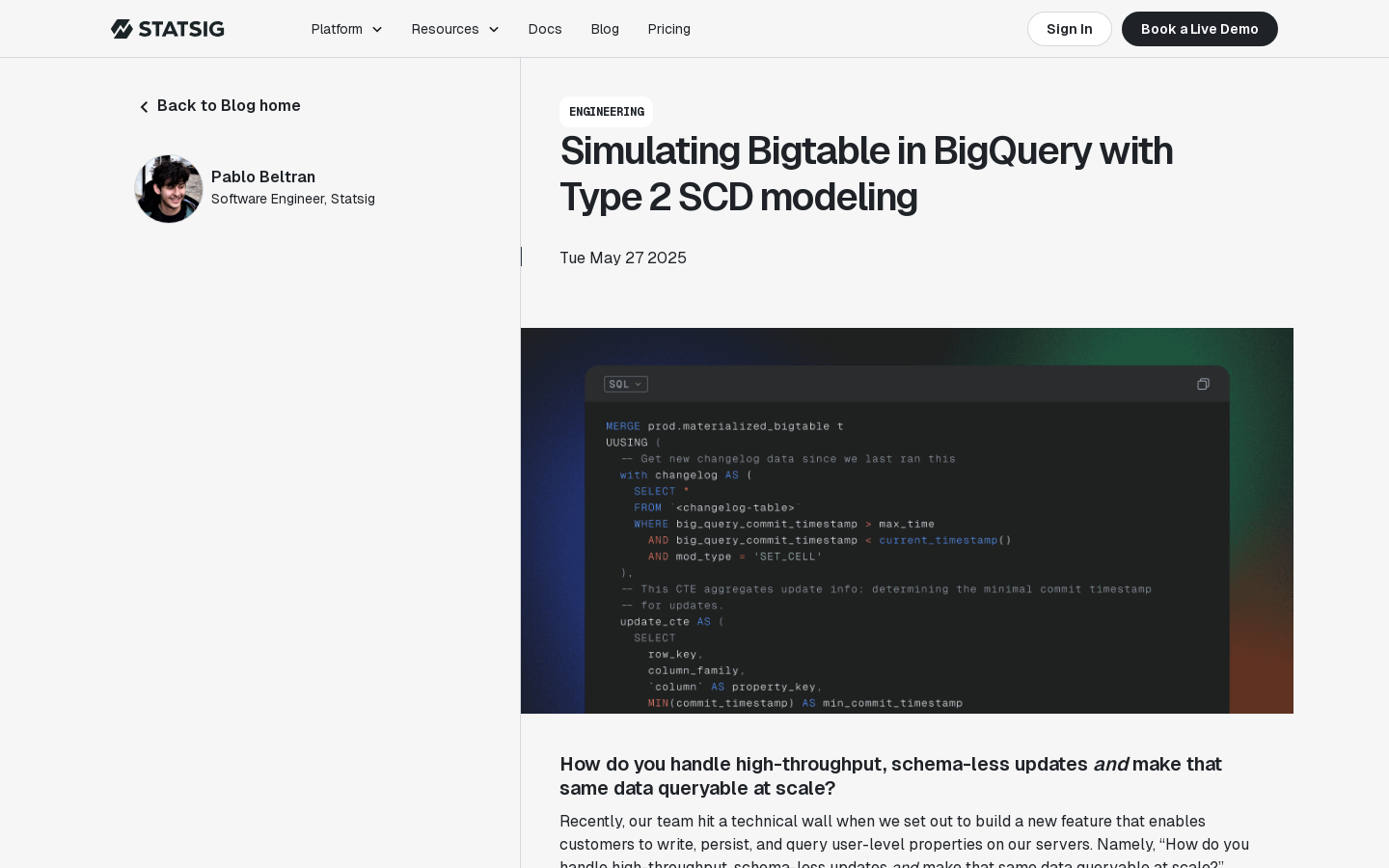Click Pablo Beltran's avatar photo

[169, 189]
